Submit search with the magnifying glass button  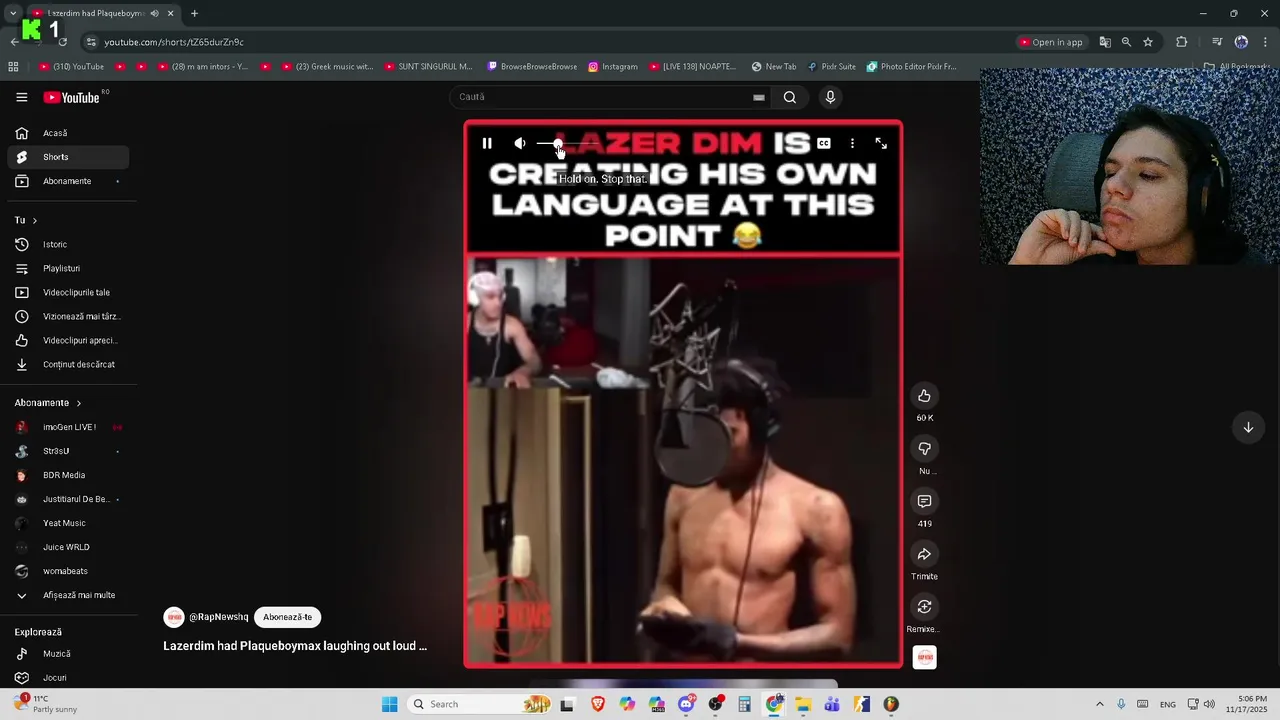790,97
